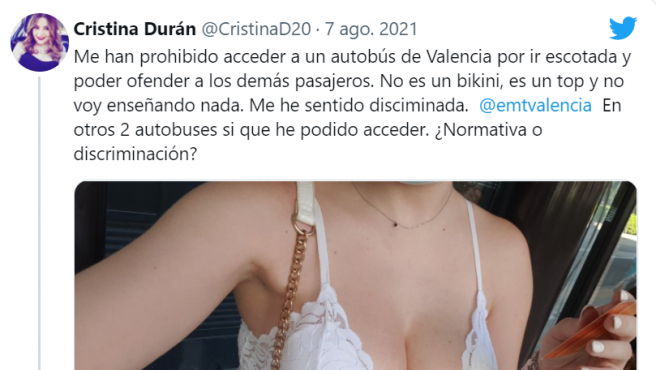Open the Cristina Durán display name
The image size is (656, 370).
tap(135, 29)
